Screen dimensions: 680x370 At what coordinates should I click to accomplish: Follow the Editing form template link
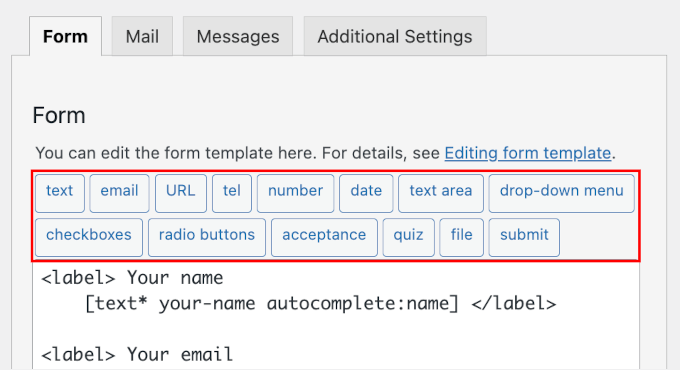528,153
